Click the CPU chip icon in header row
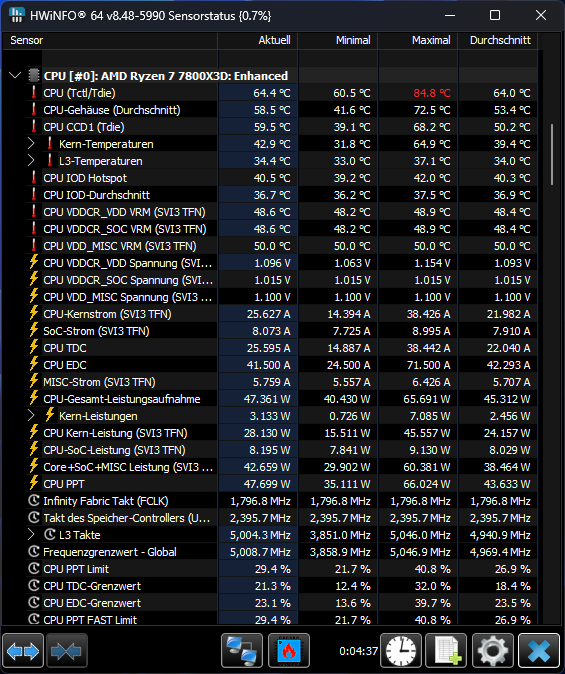Viewport: 565px width, 674px height. coord(34,76)
